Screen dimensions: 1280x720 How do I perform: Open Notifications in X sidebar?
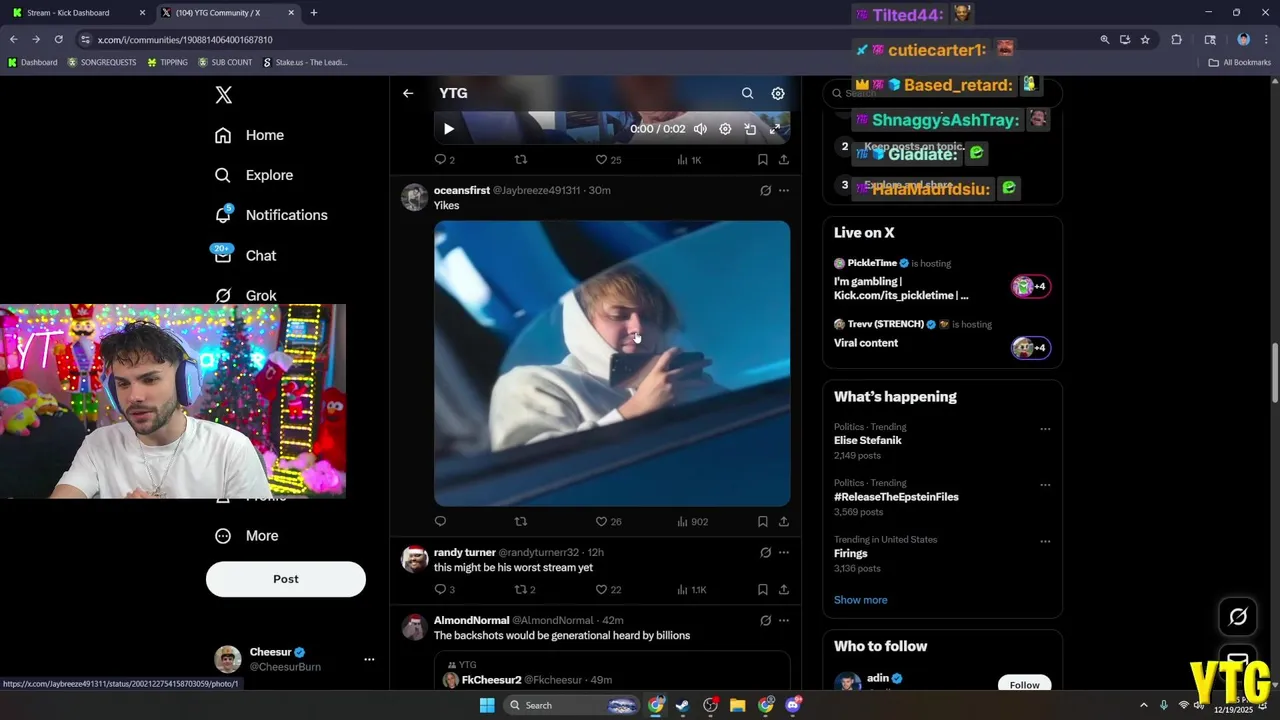pos(271,215)
